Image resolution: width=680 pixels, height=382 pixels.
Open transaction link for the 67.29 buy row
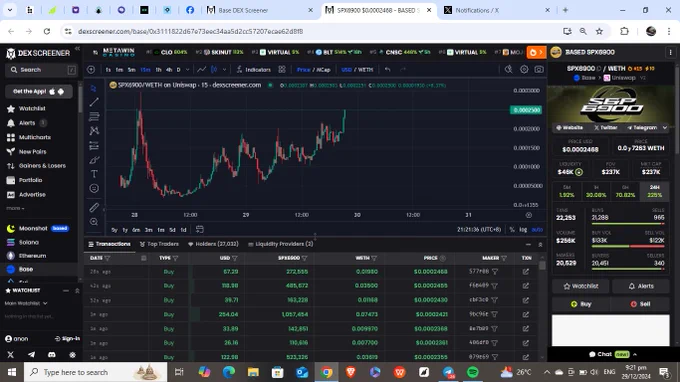pos(526,271)
